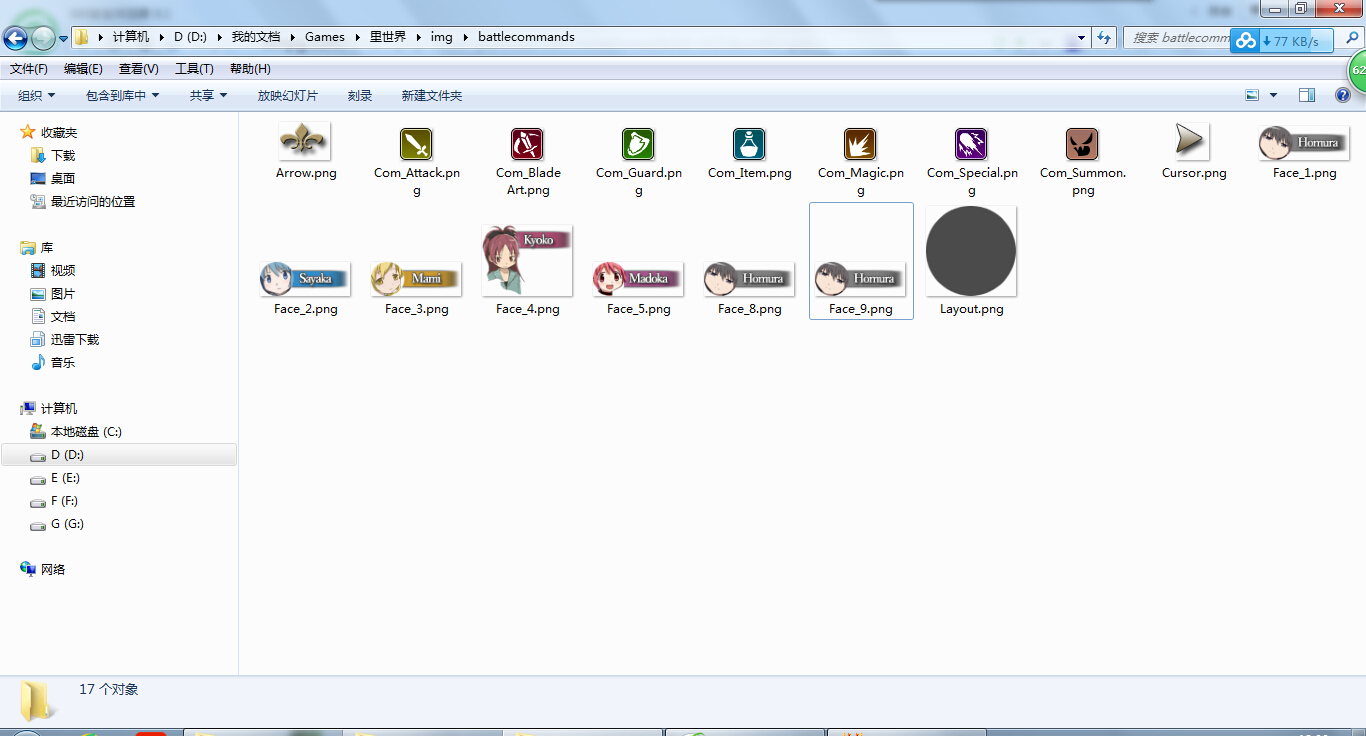
Task: Click the 放映幻灯片 button
Action: point(287,96)
